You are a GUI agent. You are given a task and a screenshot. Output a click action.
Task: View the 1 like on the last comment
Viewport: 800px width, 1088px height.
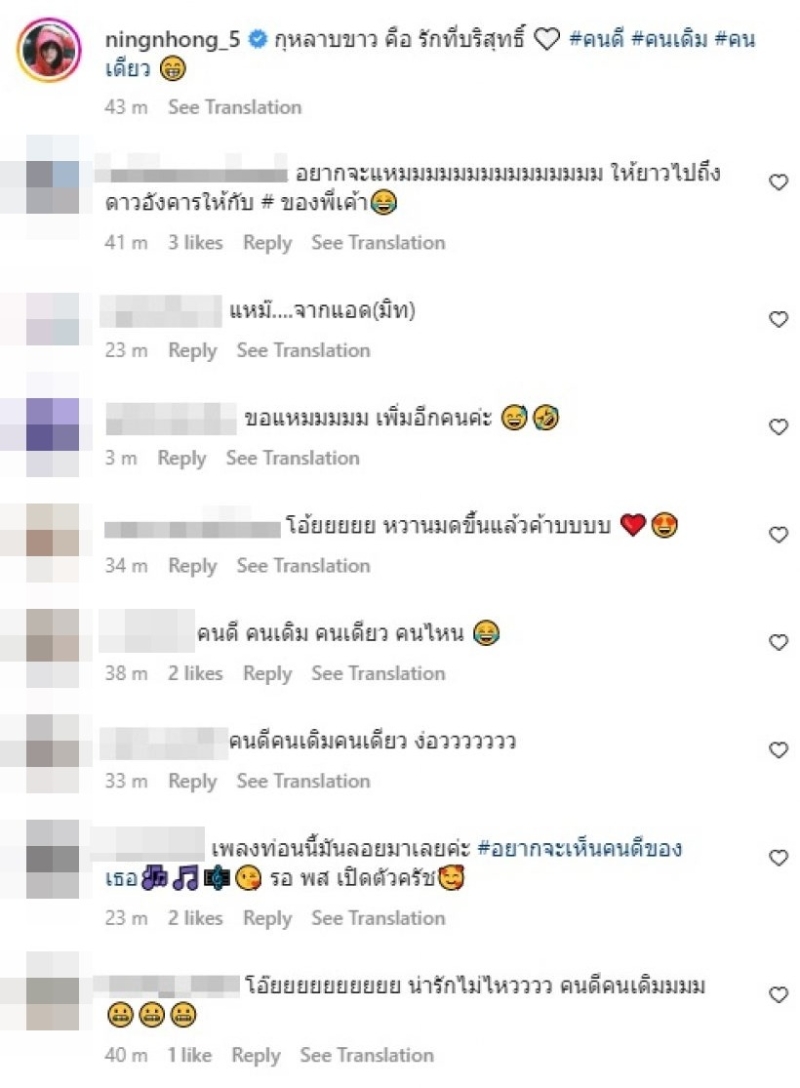(189, 1055)
